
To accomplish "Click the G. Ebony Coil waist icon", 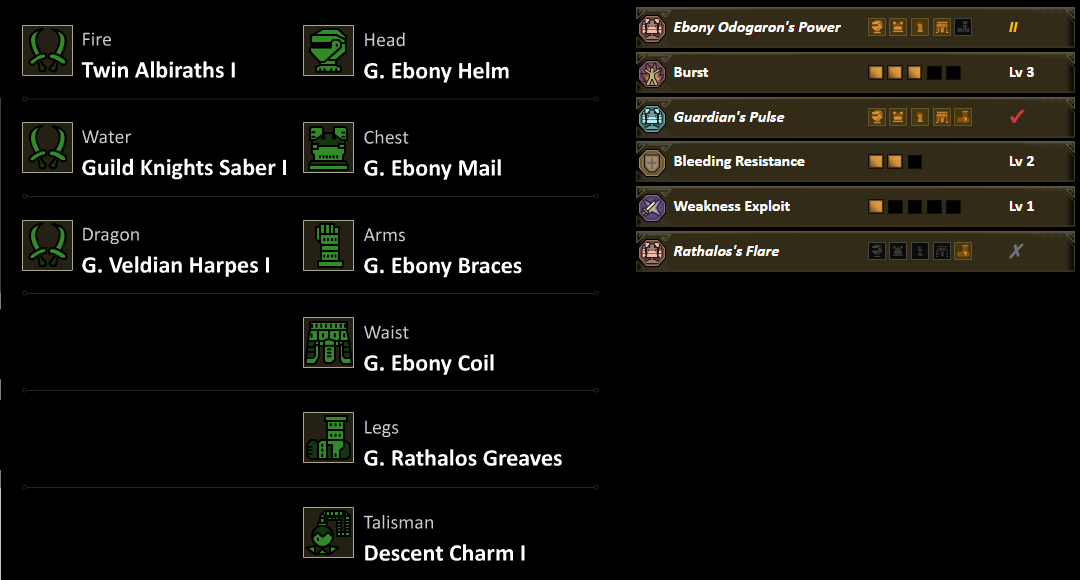I will (x=328, y=343).
